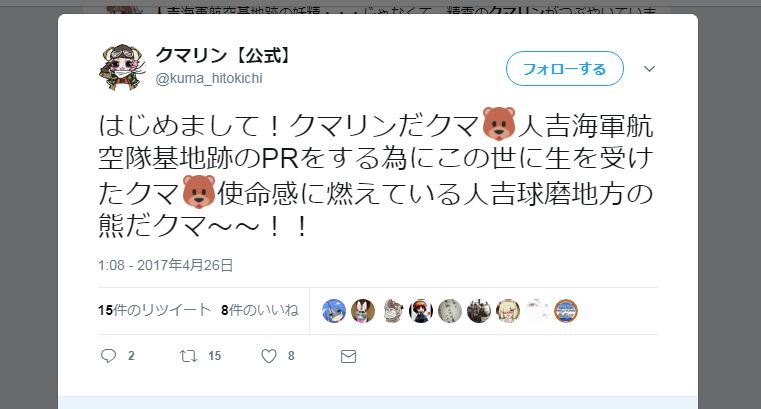Click the retweet arrows icon
The width and height of the screenshot is (761, 409).
click(188, 356)
